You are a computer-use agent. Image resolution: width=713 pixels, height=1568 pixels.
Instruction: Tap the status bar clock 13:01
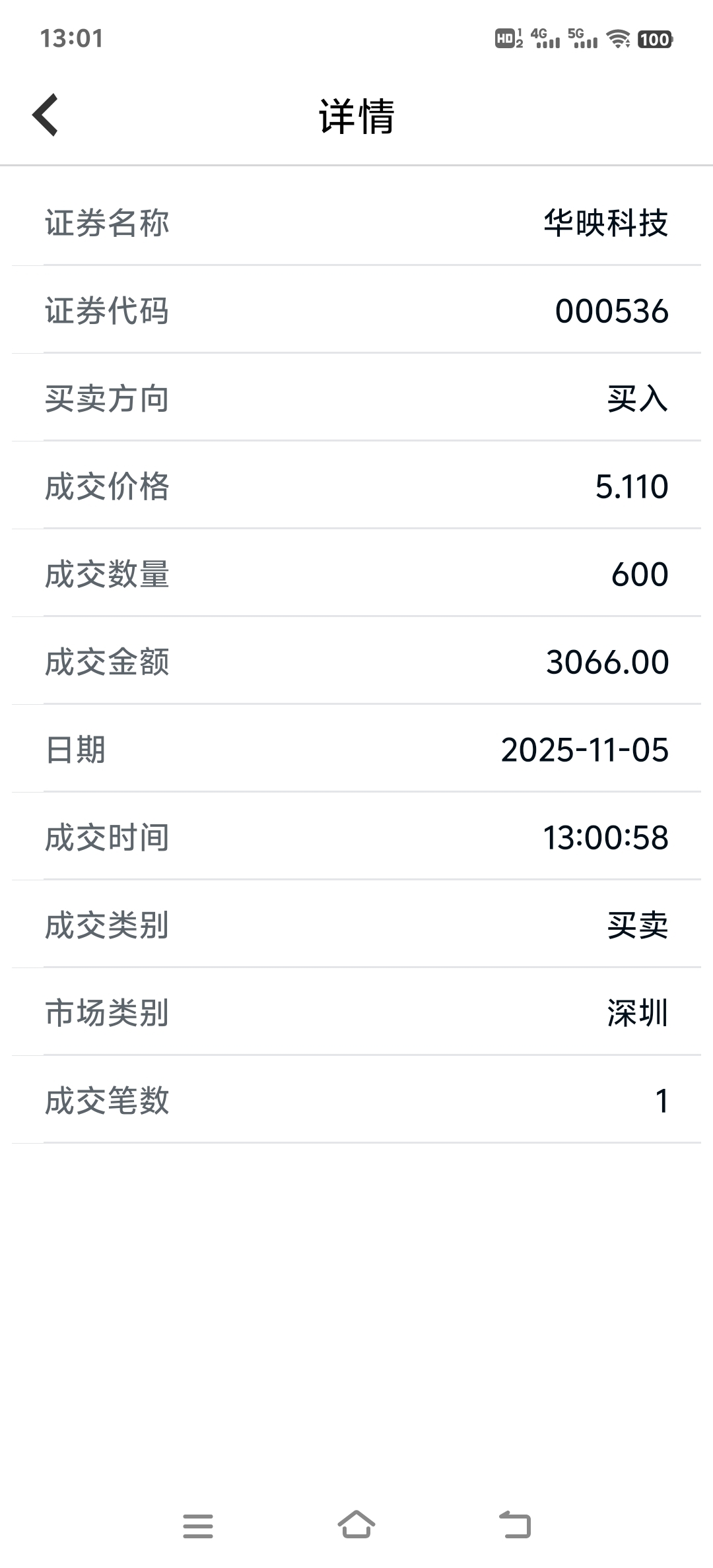tap(71, 39)
